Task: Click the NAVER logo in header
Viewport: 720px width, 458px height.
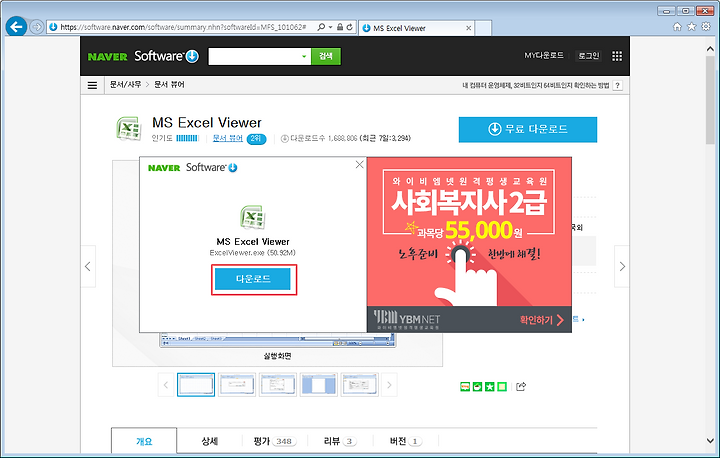Action: pyautogui.click(x=107, y=57)
